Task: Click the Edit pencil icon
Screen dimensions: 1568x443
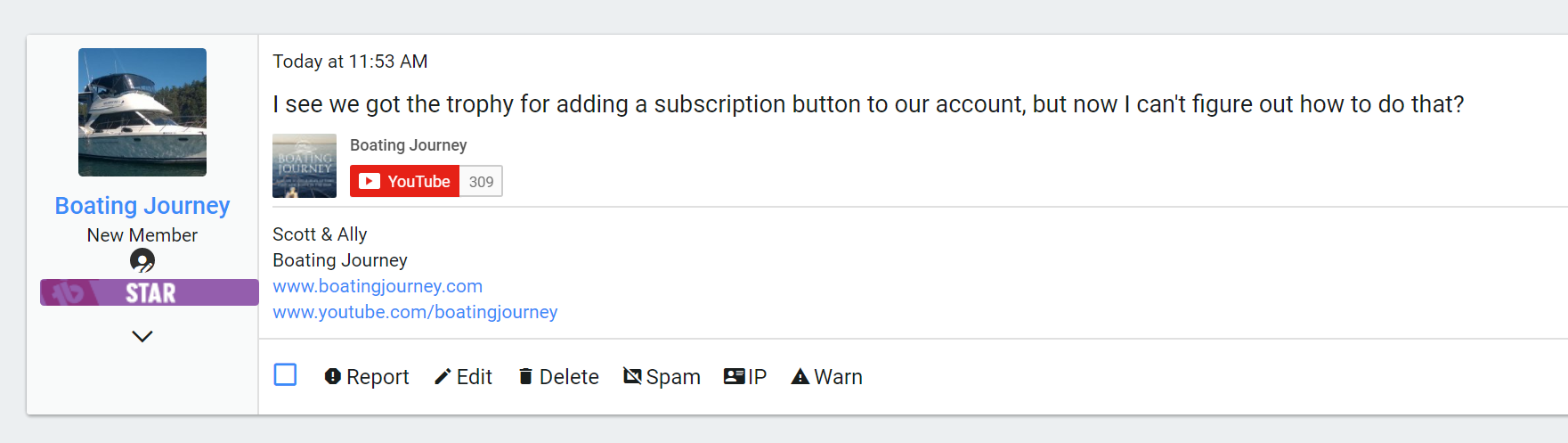Action: [x=443, y=377]
